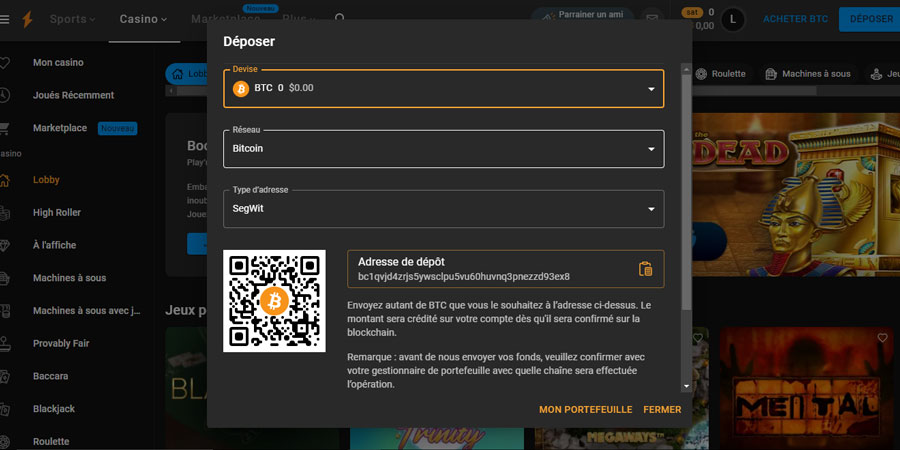
Task: Toggle the sat currency badge
Action: pos(692,12)
